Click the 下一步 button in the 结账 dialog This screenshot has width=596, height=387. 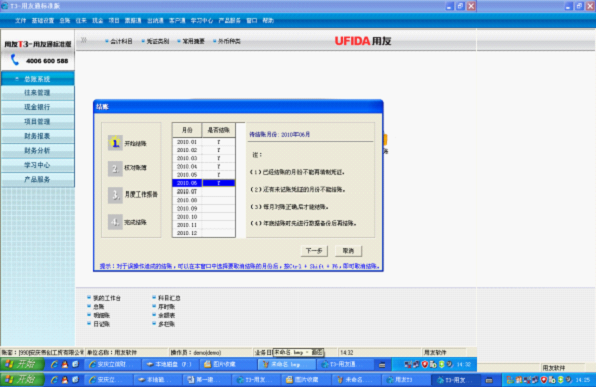[314, 251]
